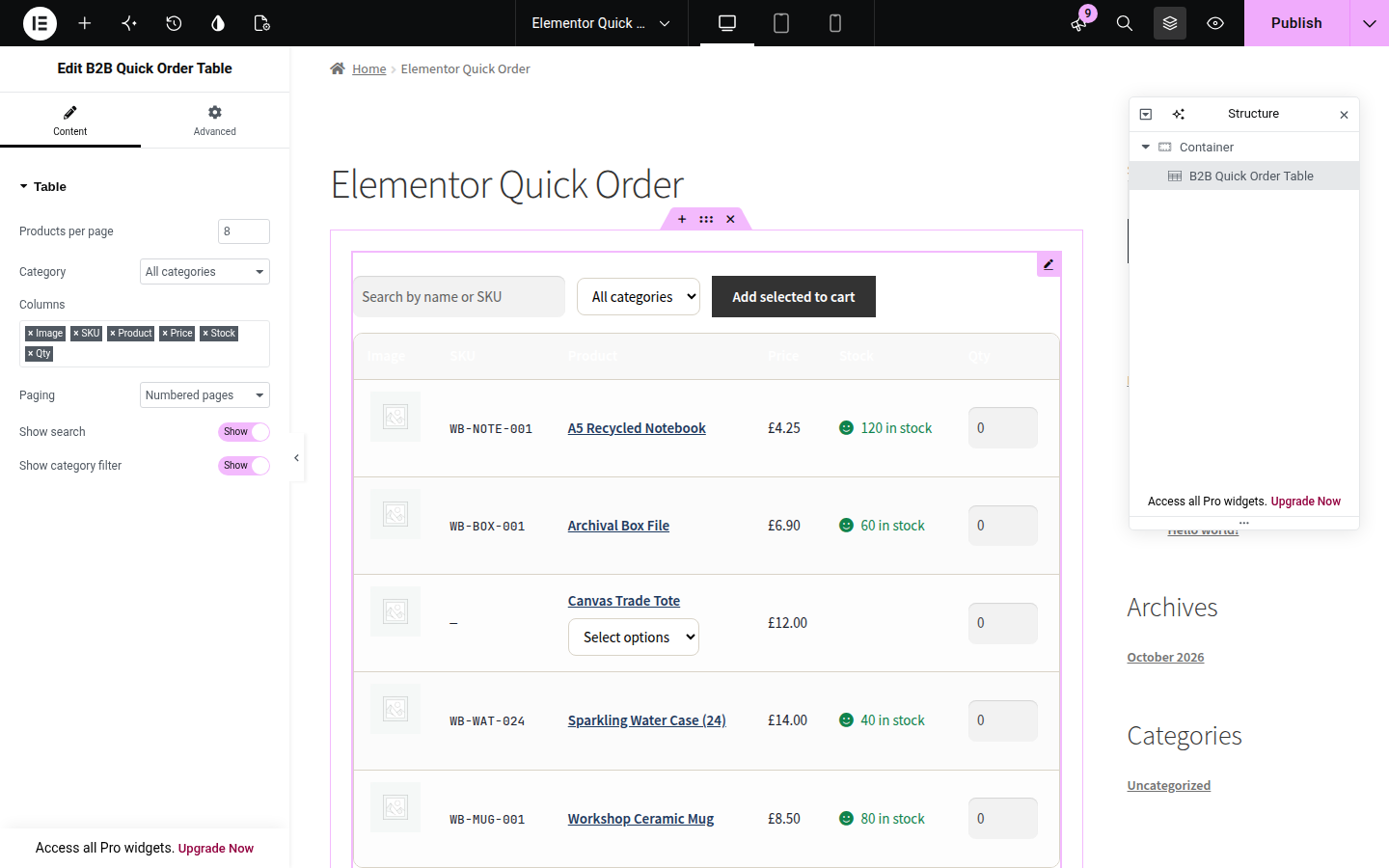Add container with the plus handle
The image size is (1389, 868).
tap(682, 219)
